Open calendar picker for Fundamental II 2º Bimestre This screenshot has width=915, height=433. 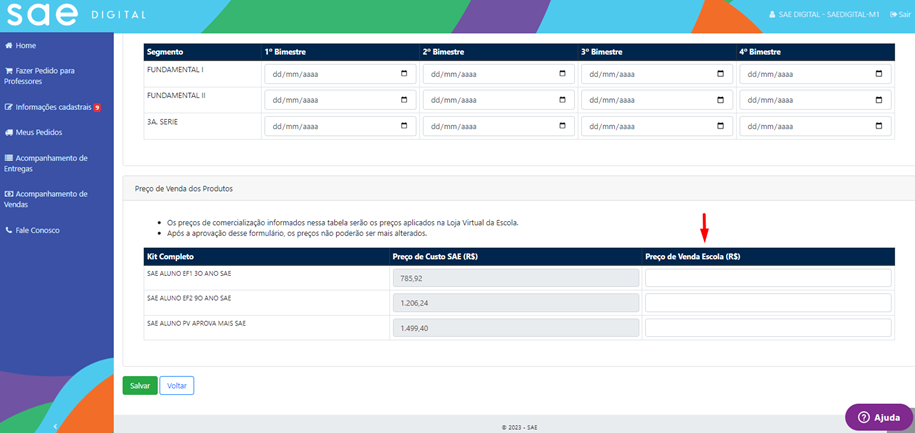tap(563, 100)
